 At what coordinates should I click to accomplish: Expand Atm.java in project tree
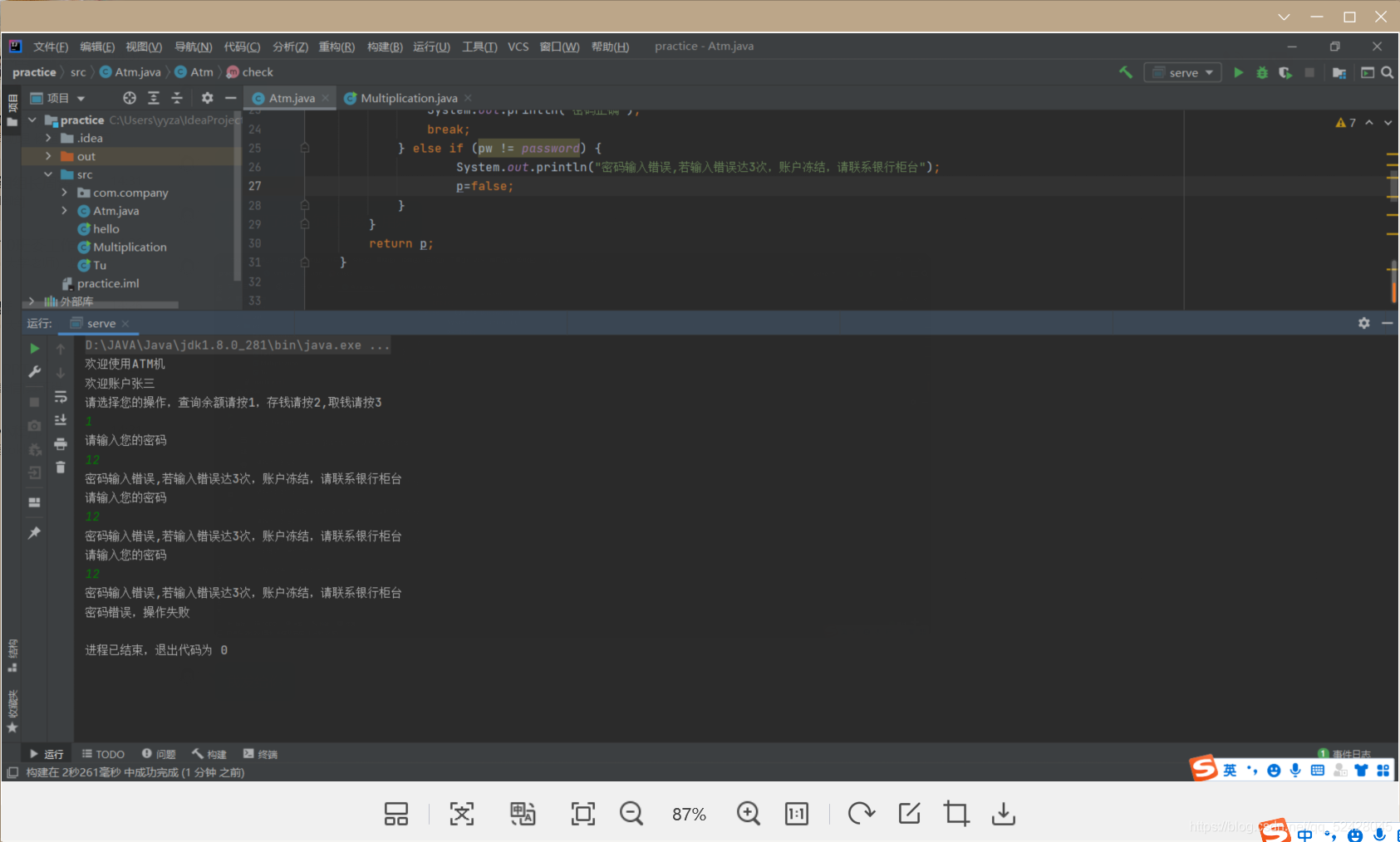(65, 211)
